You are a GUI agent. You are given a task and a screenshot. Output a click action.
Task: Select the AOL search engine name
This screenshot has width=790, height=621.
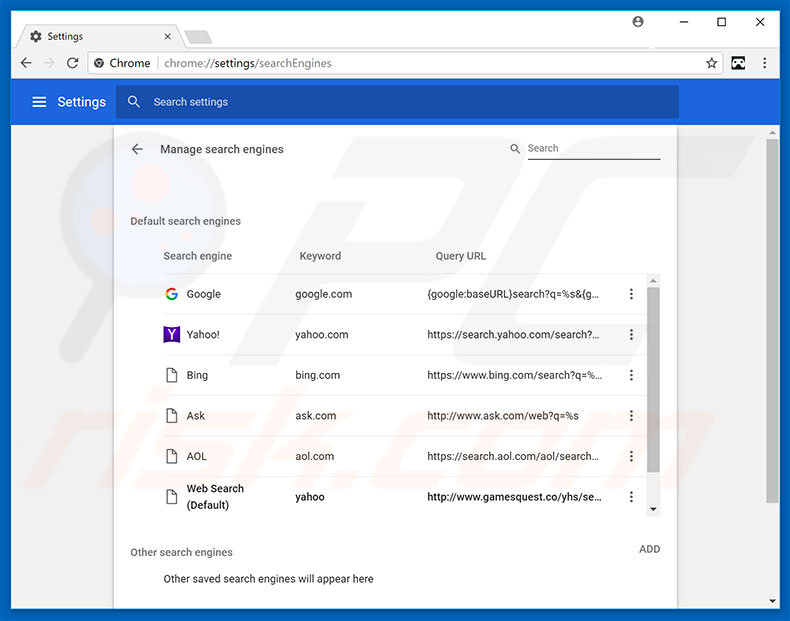coord(196,456)
